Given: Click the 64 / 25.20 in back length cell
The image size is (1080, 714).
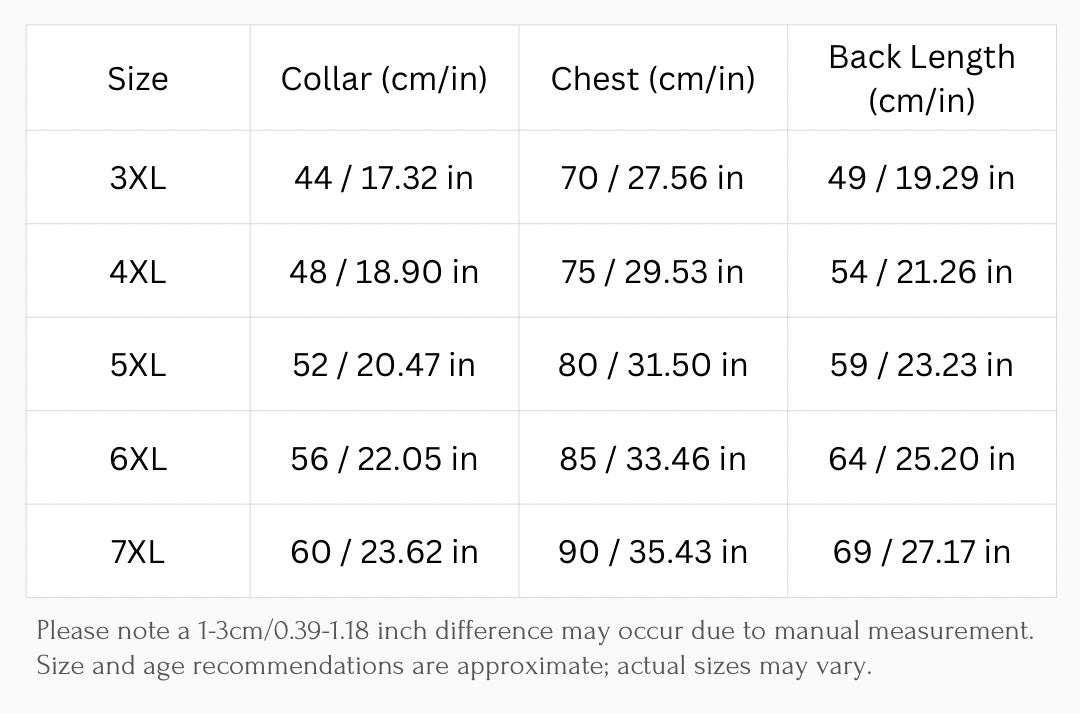Looking at the screenshot, I should (922, 458).
